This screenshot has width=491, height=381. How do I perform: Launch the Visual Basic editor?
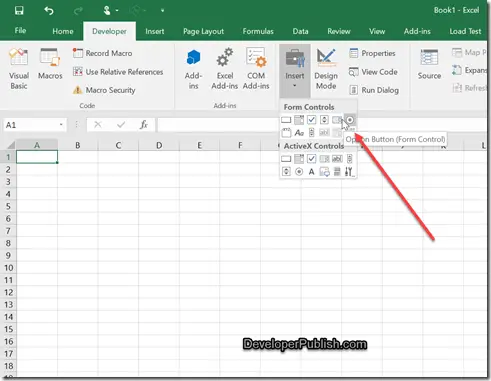[19, 69]
